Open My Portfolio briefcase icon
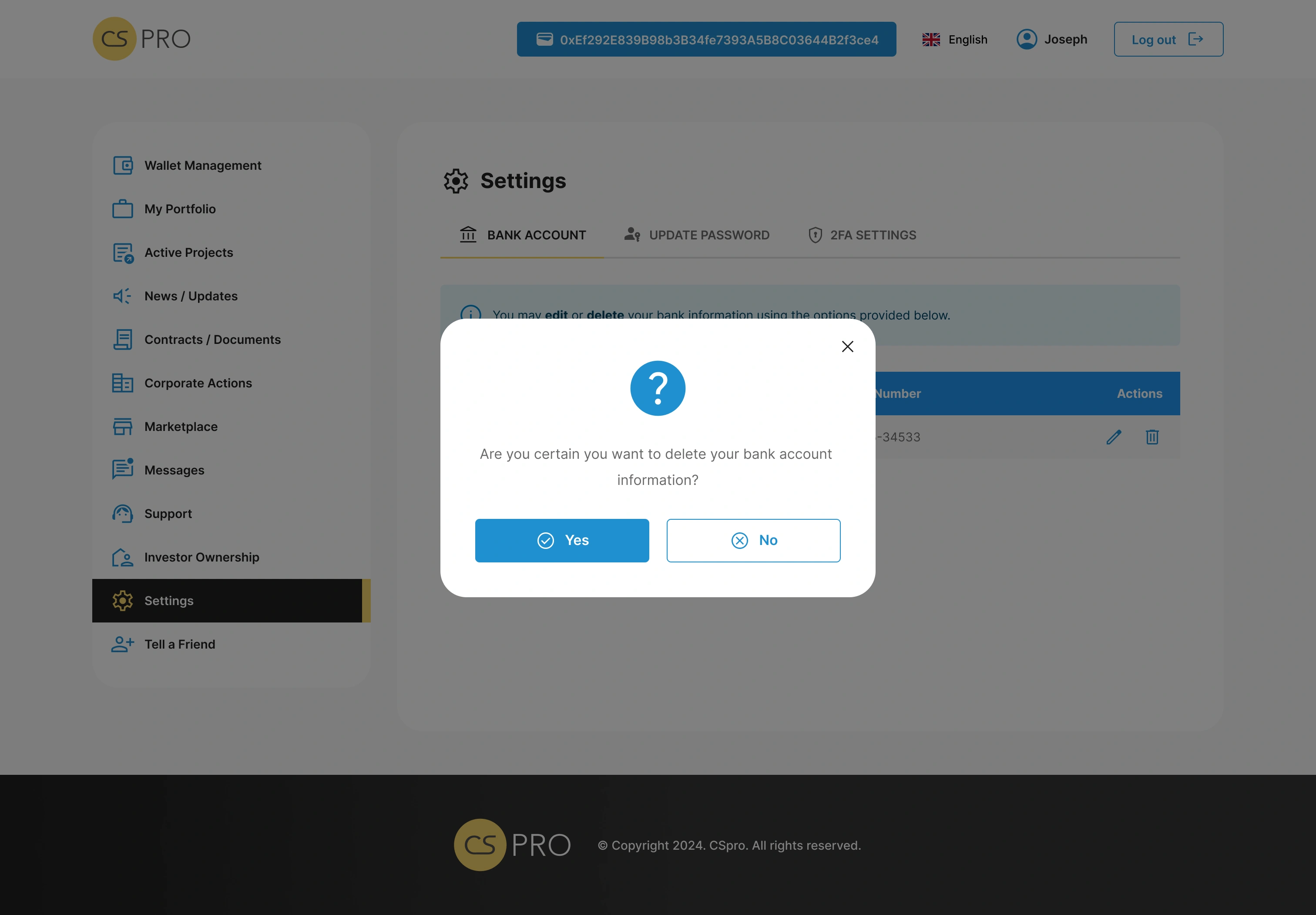The image size is (1316, 915). (123, 209)
